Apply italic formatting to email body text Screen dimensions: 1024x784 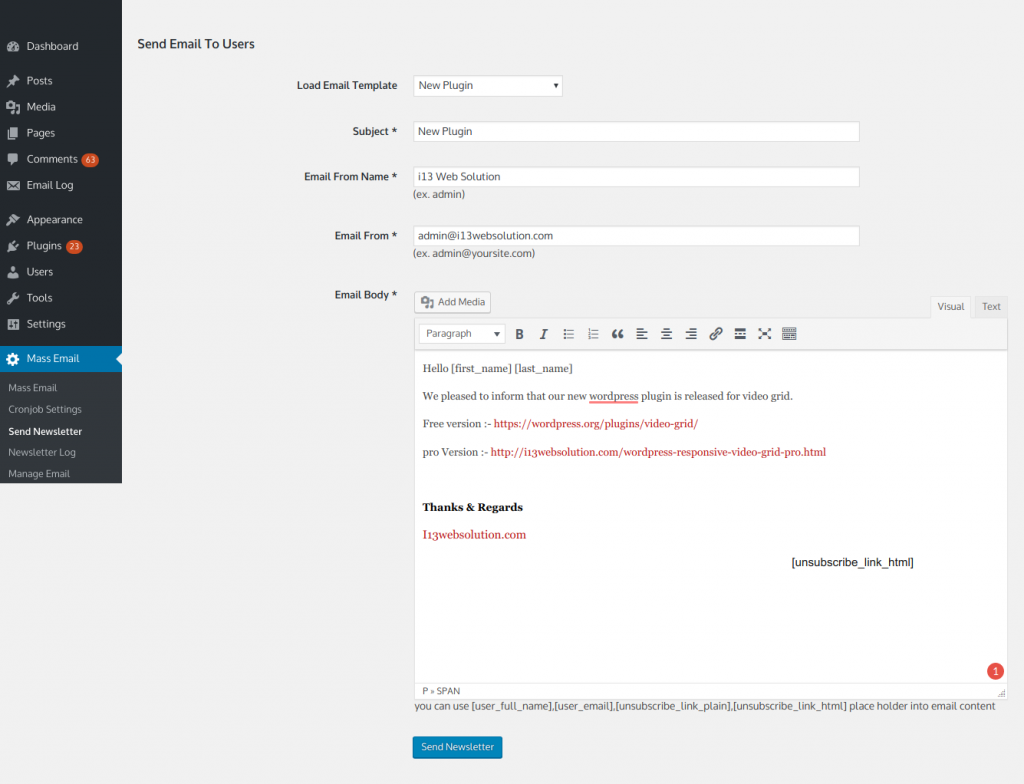pos(543,333)
